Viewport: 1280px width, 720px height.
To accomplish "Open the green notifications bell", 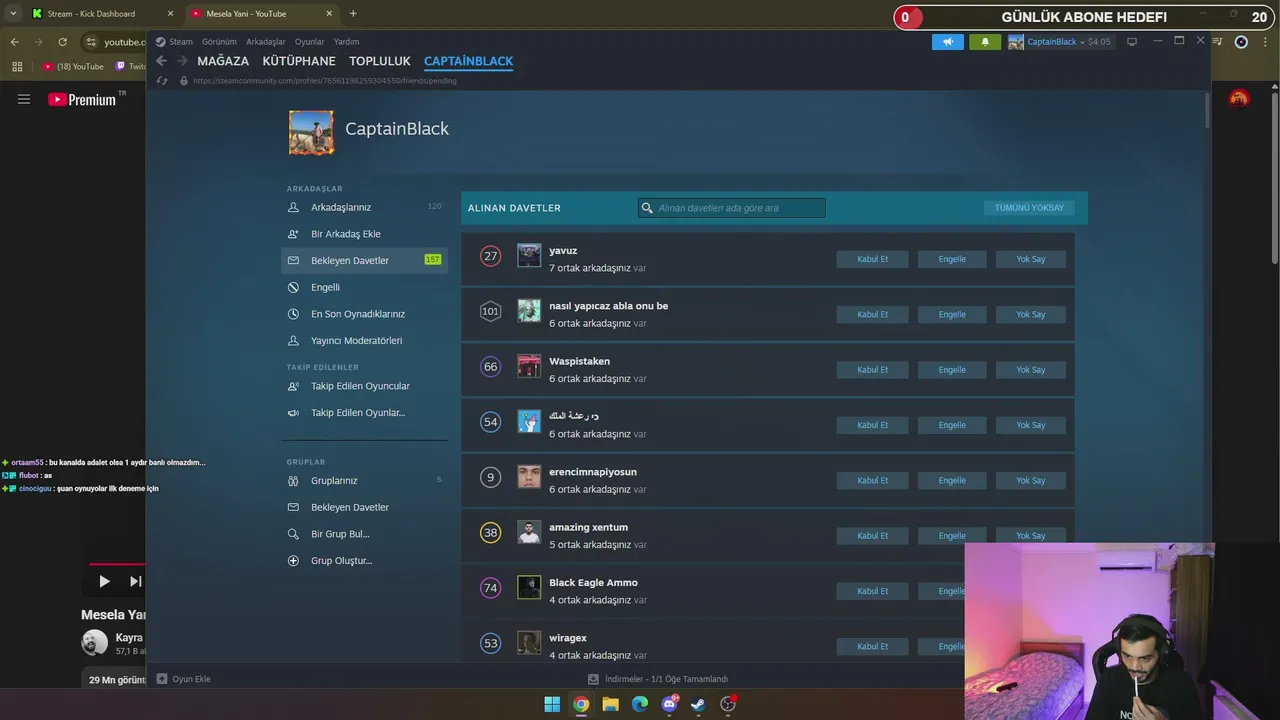I will coord(985,42).
